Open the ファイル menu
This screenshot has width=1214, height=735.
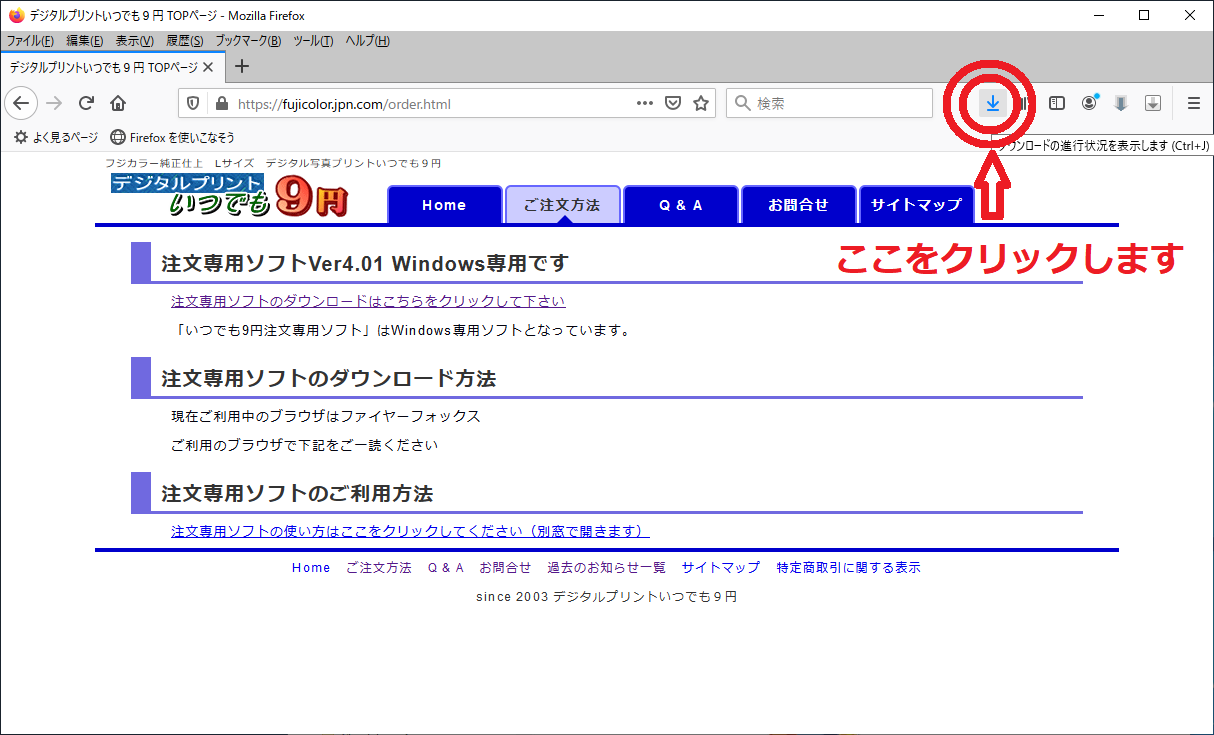[30, 41]
